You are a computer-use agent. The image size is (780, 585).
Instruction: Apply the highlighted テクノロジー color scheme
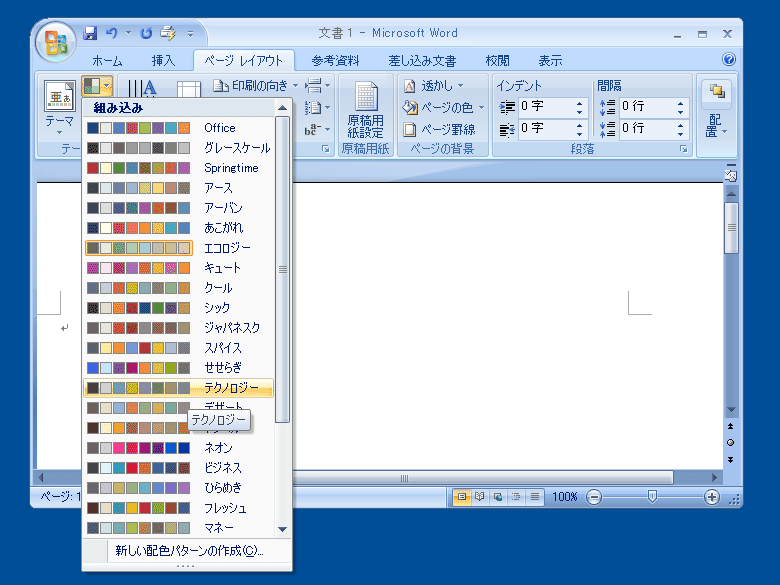(179, 388)
